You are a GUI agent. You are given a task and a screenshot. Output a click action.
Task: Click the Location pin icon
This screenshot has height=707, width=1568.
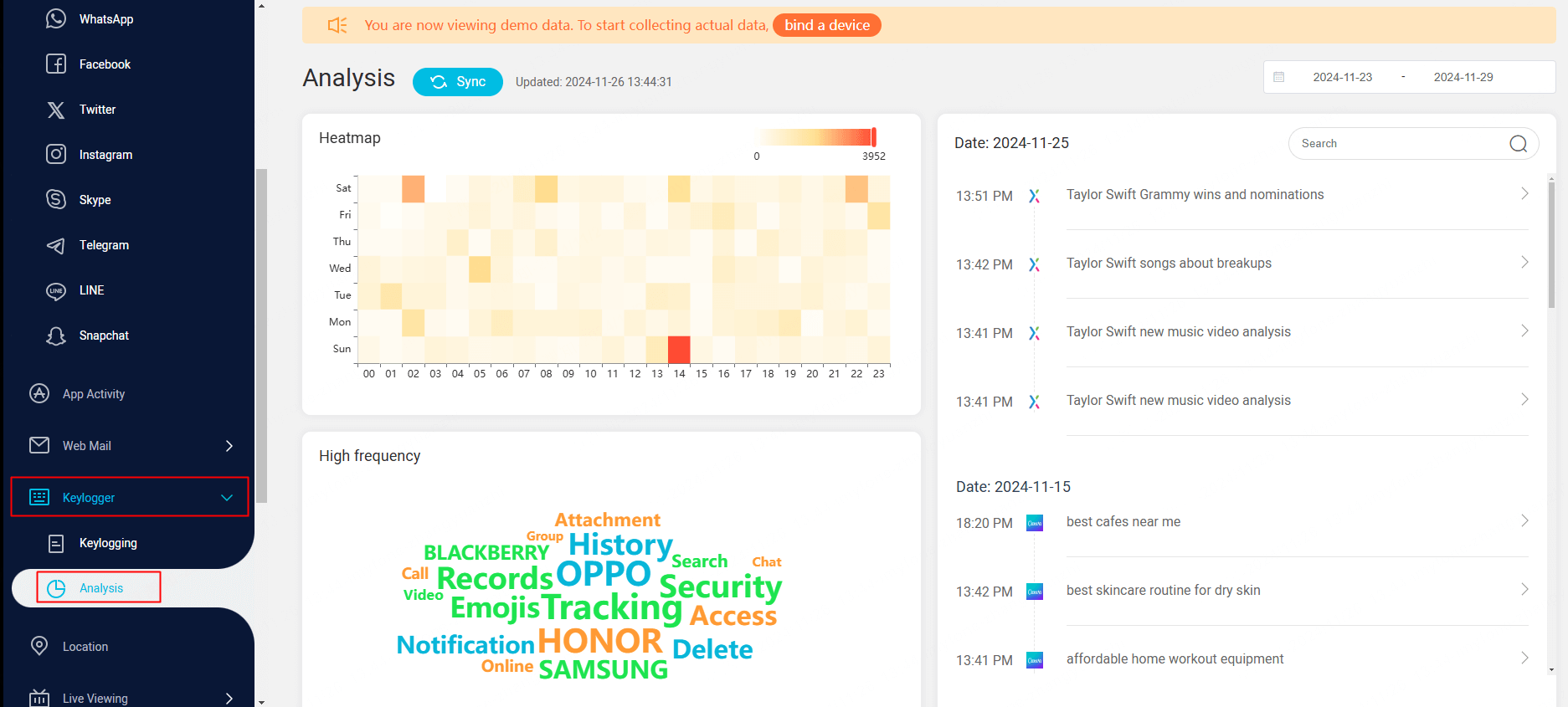[x=39, y=646]
